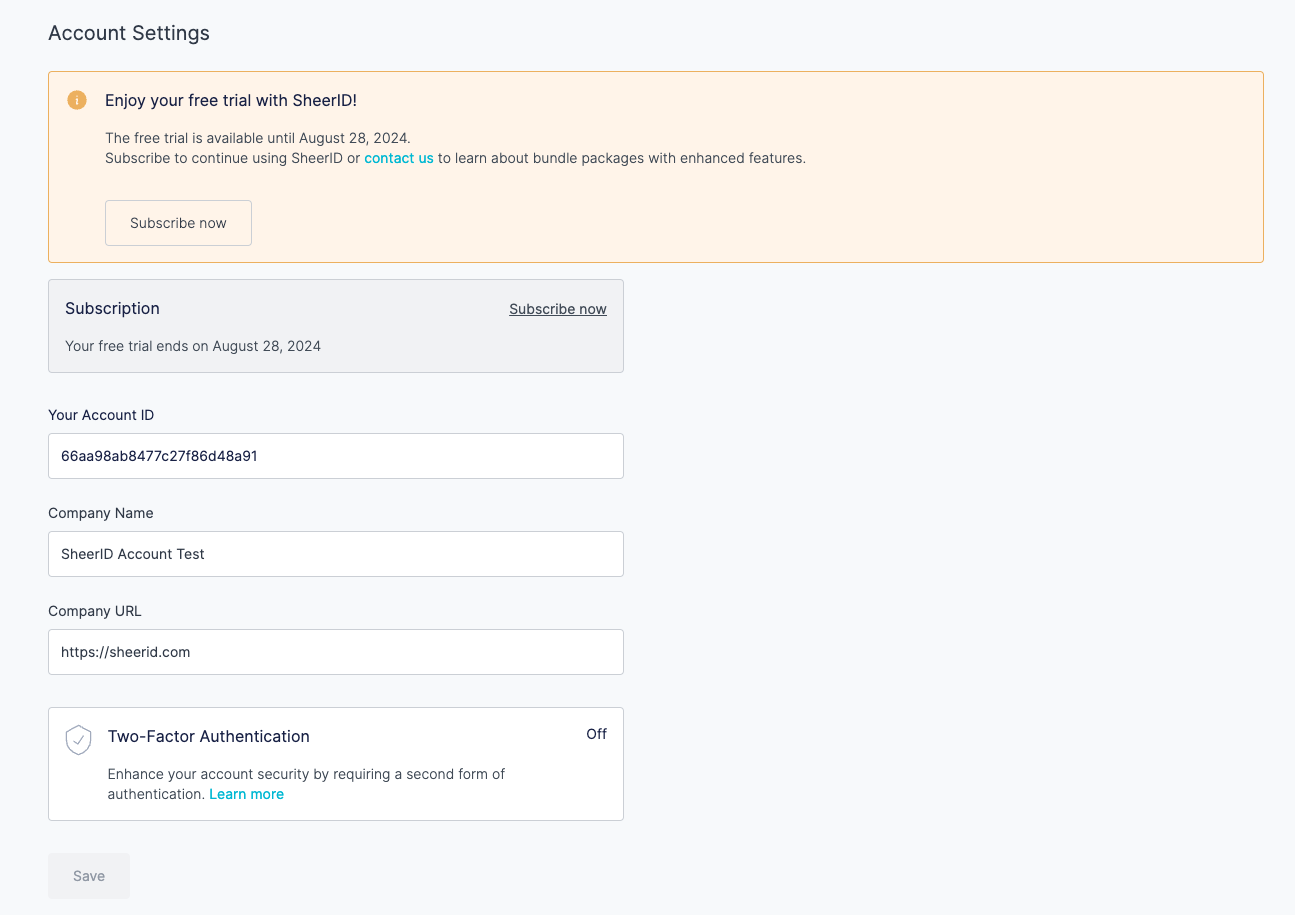Click the Two-Factor Authentication title
The image size is (1295, 915).
209,736
